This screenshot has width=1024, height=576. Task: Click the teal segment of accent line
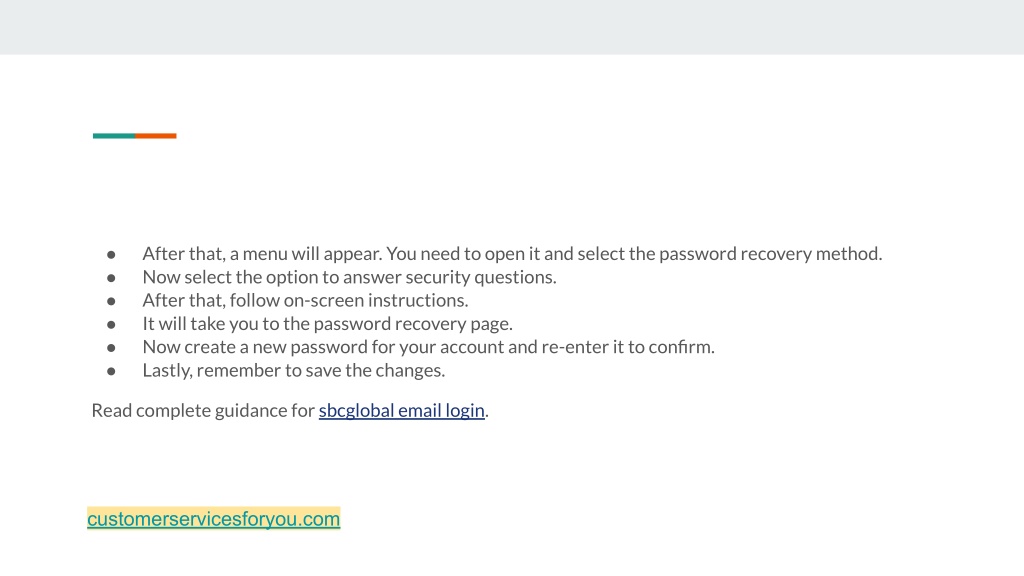coord(114,136)
